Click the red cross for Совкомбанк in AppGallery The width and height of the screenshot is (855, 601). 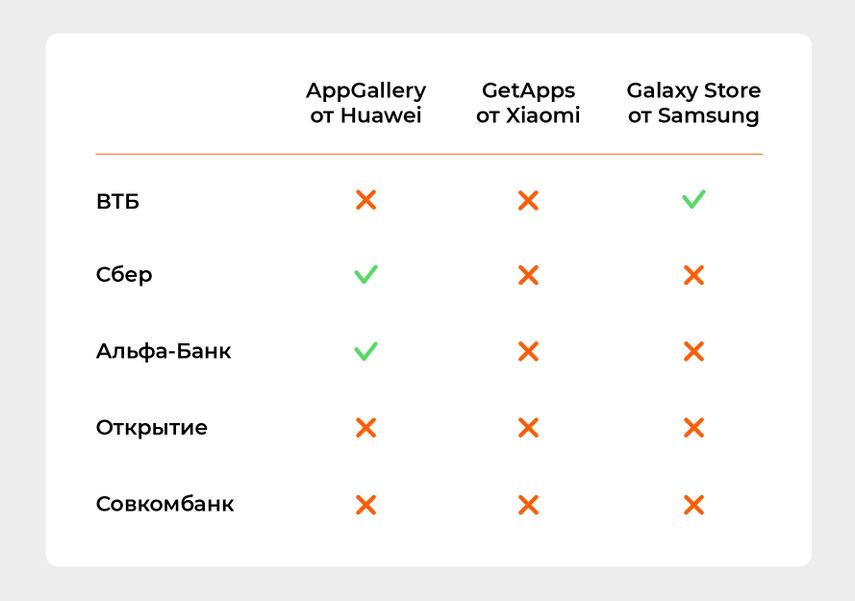tap(366, 504)
